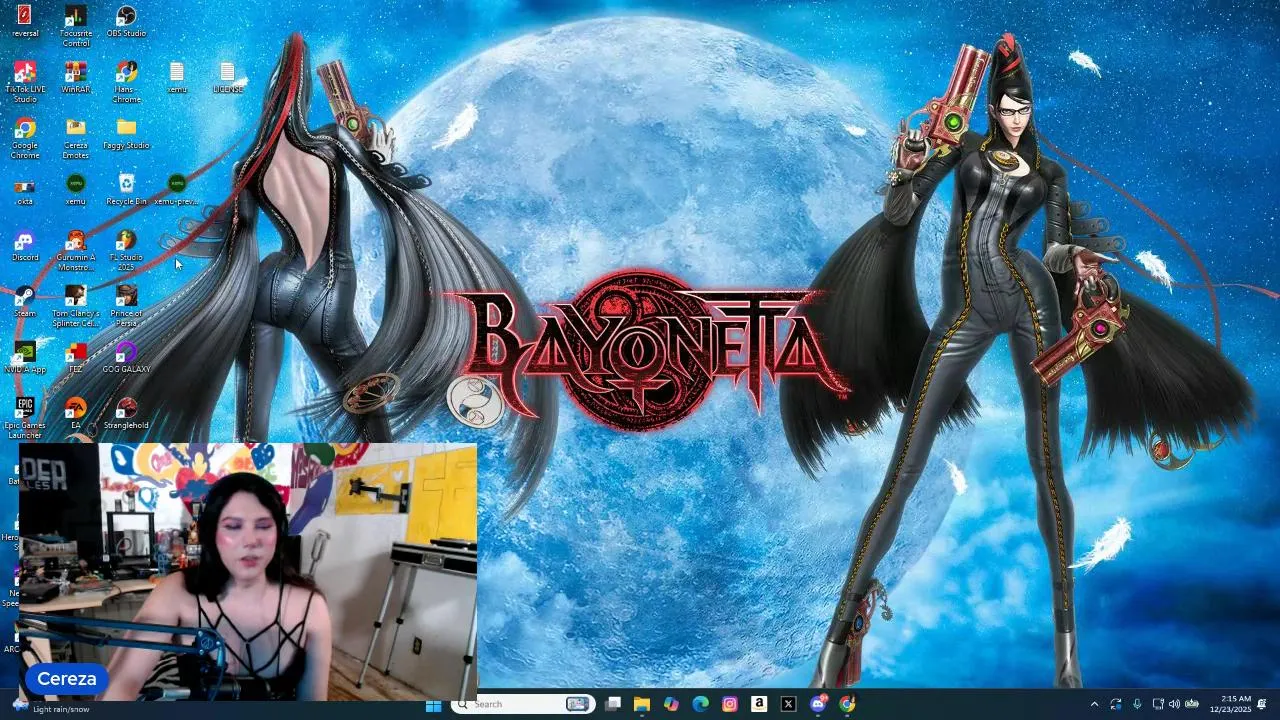This screenshot has width=1280, height=720.
Task: Select the xemu-prev desktop icon
Action: point(177,189)
